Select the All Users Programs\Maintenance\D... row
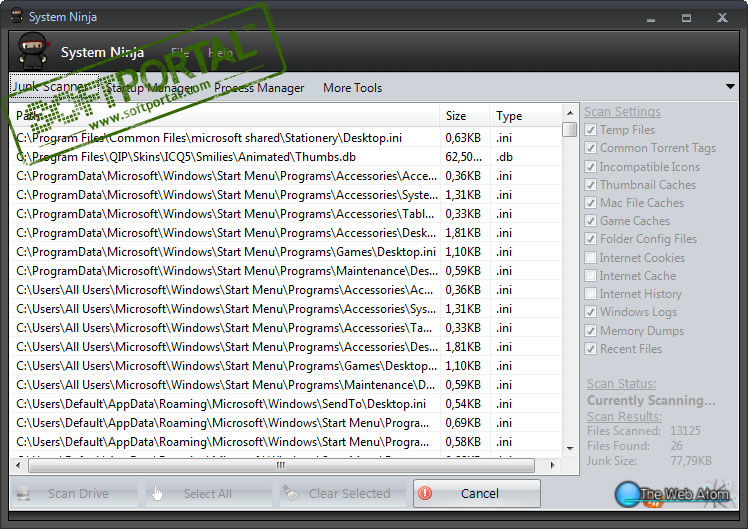 click(285, 385)
